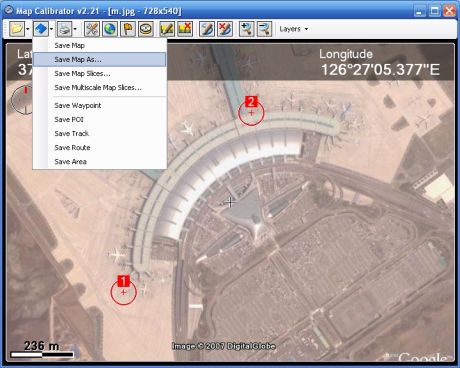Select the orange flag waypoint icon
Screen dimensions: 460x368
pyautogui.click(x=128, y=29)
